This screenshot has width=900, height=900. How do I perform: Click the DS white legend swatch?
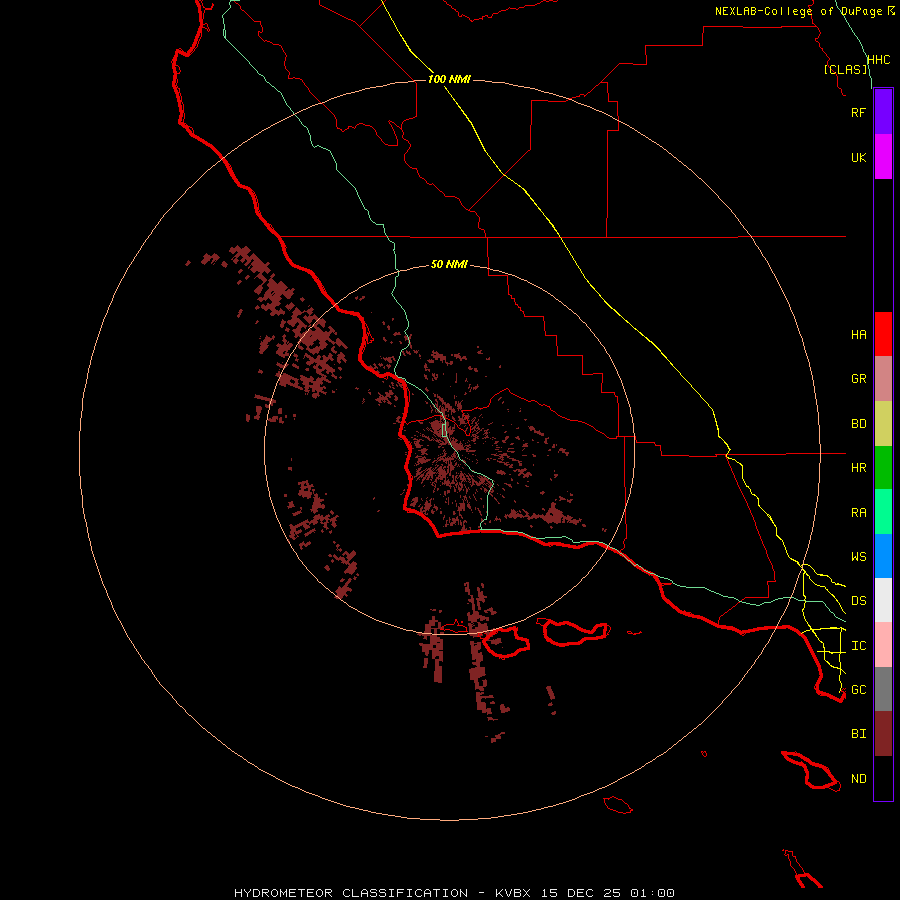pyautogui.click(x=883, y=600)
